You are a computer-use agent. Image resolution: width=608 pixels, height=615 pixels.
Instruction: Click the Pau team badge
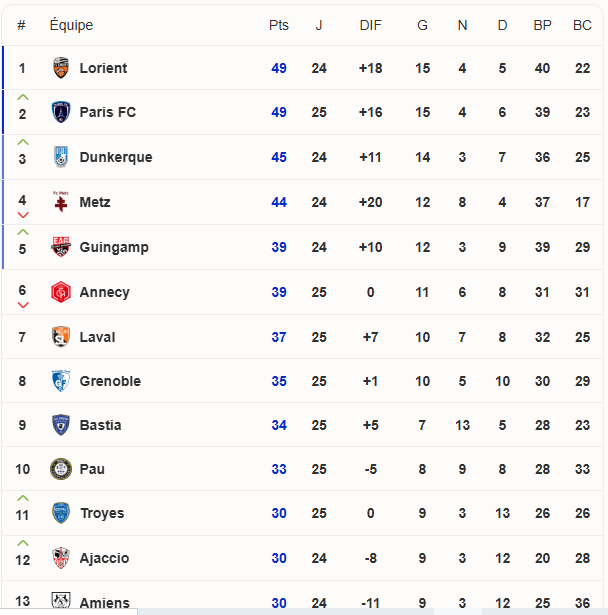tap(61, 469)
